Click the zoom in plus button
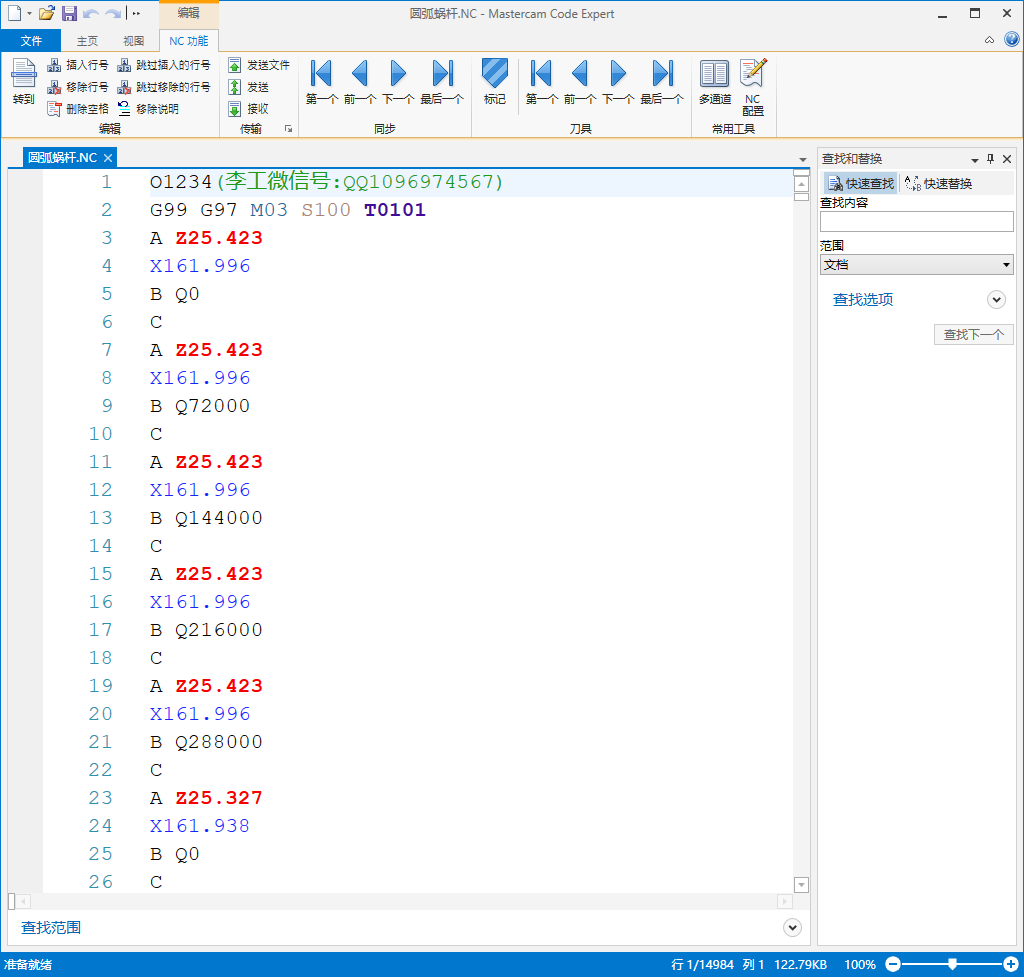The width and height of the screenshot is (1024, 977). click(1010, 964)
